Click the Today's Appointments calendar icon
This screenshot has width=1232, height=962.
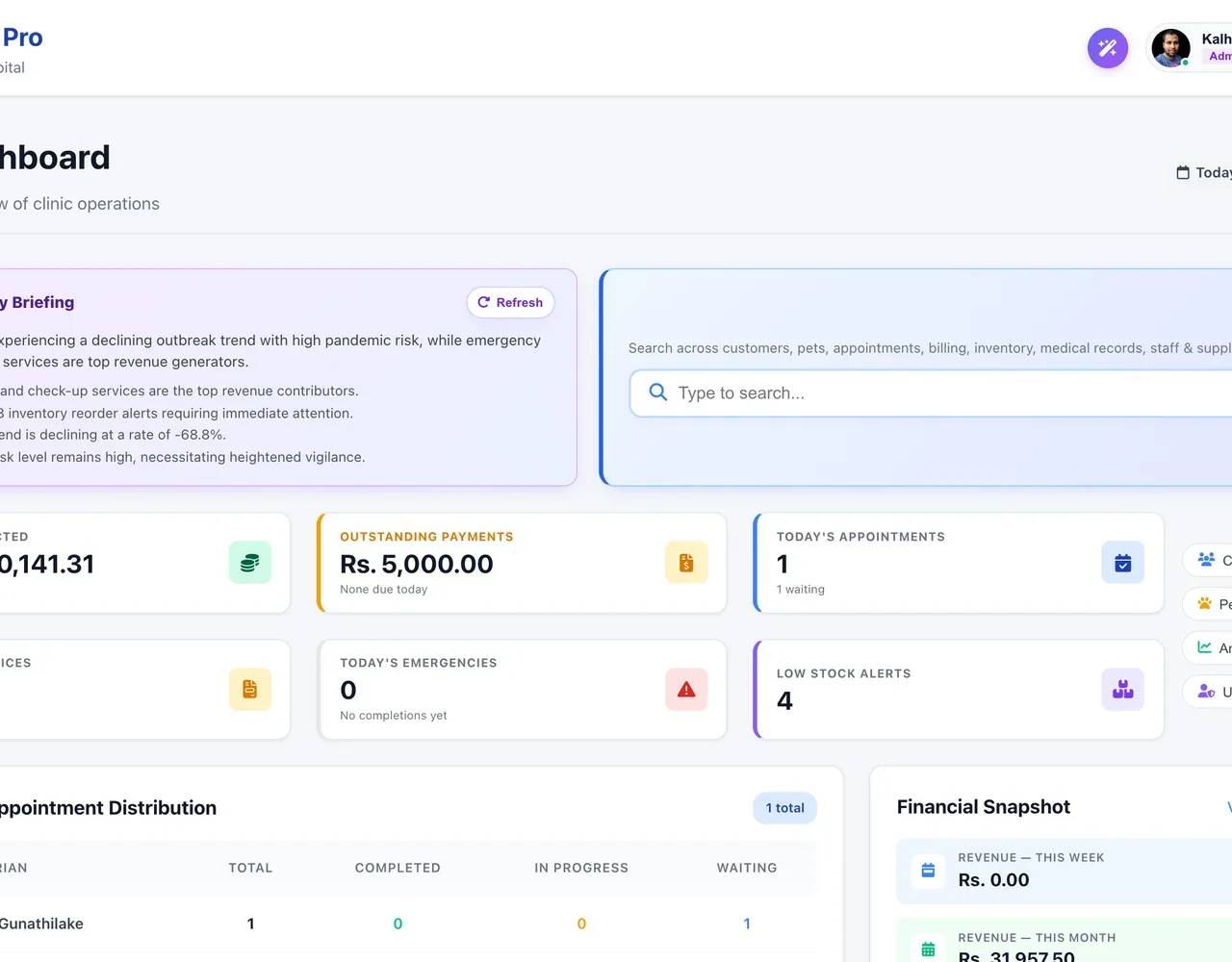tap(1122, 563)
